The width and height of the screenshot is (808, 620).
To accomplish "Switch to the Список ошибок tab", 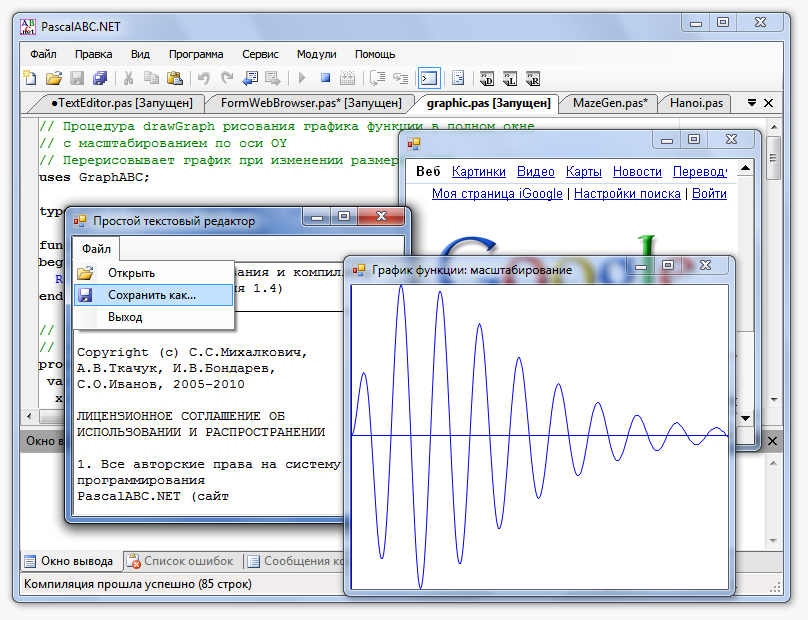I will (187, 561).
